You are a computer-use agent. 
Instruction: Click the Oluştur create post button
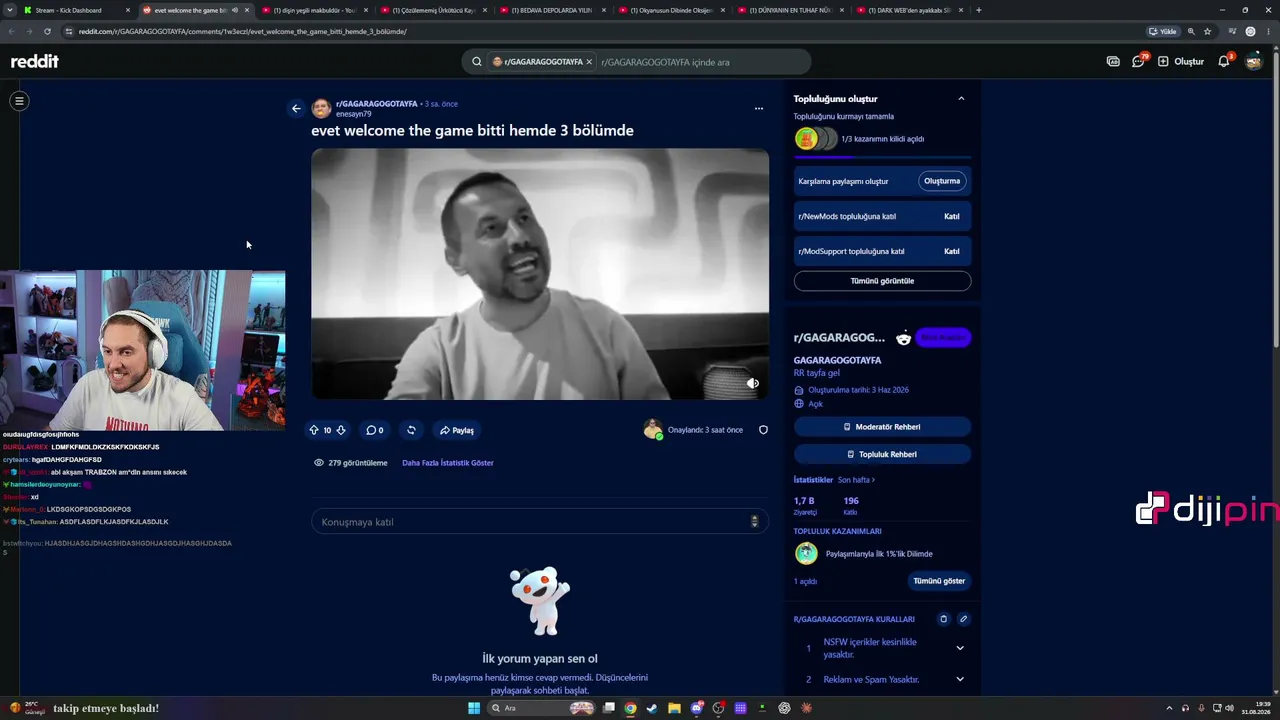click(x=1181, y=61)
